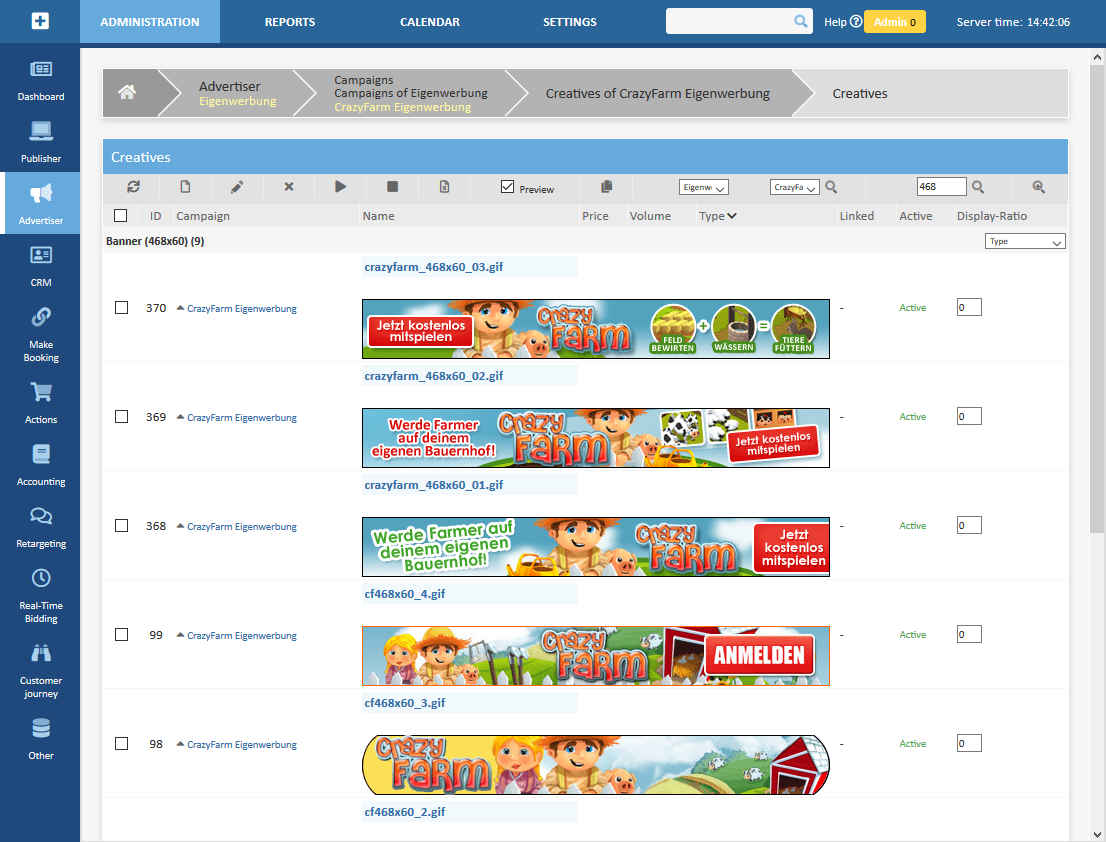Switch to the Calendar tab

coord(430,21)
